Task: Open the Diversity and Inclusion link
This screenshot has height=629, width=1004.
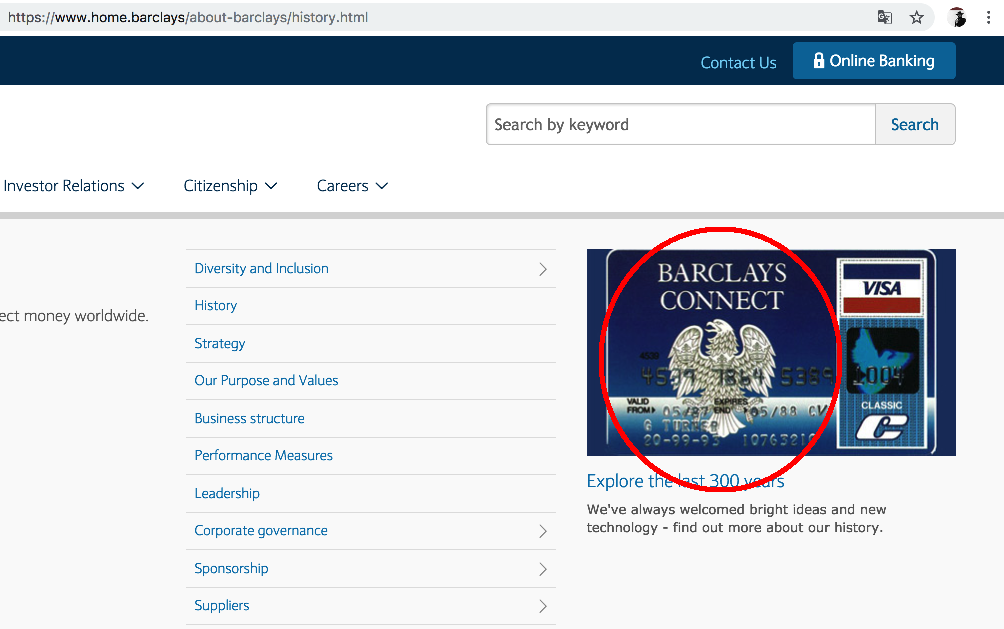Action: click(x=261, y=268)
